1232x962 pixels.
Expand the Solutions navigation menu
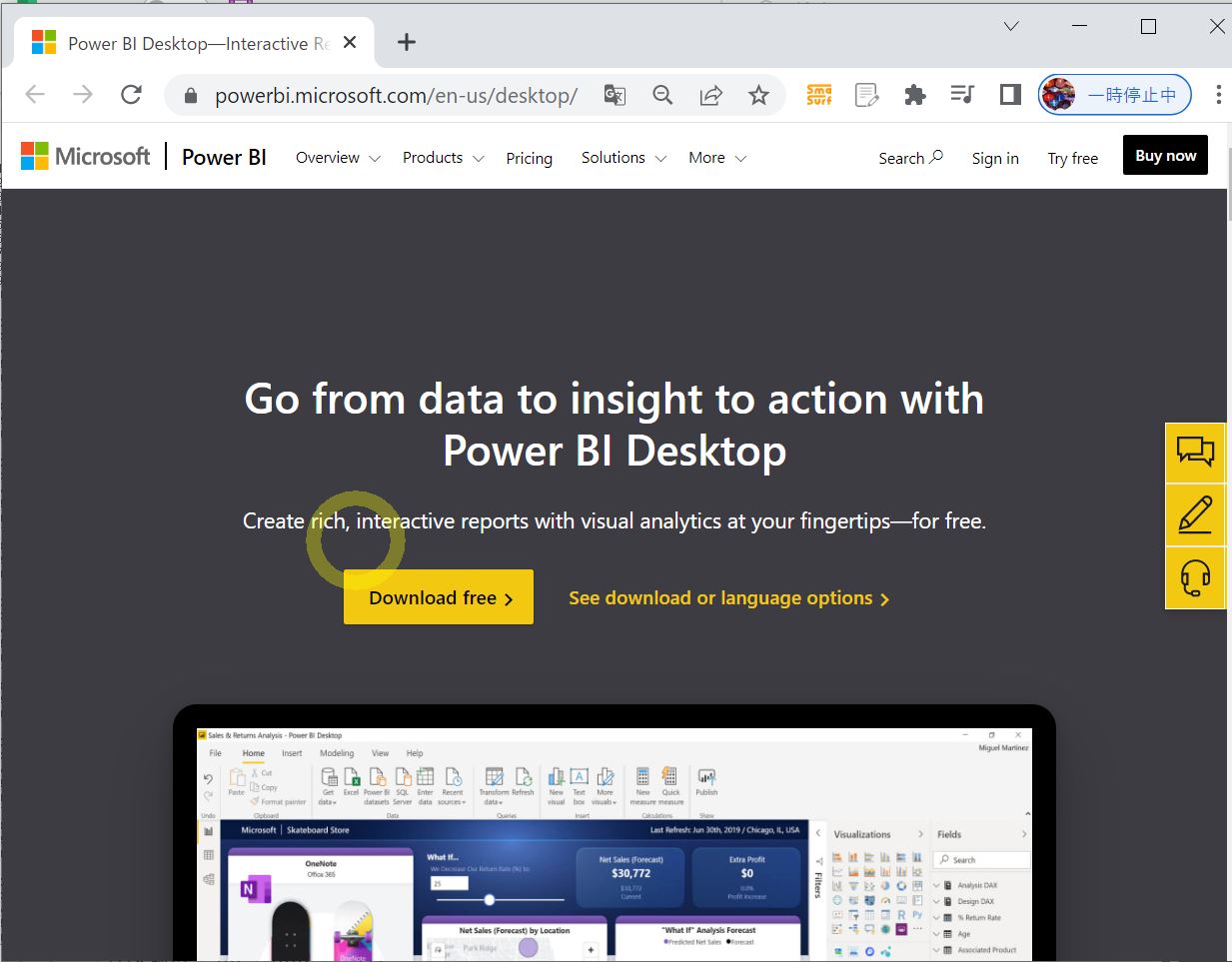pyautogui.click(x=623, y=158)
